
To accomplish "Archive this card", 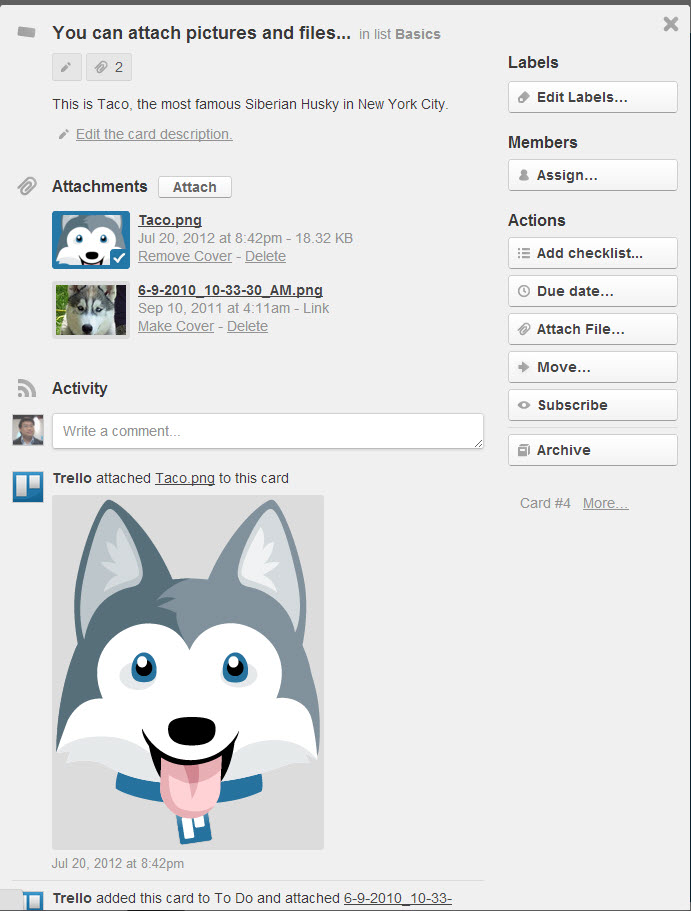I will (x=592, y=450).
